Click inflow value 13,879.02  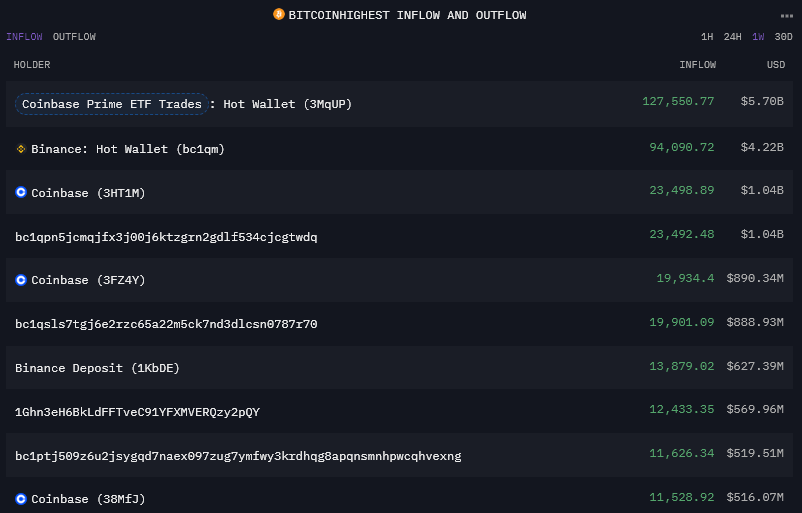click(682, 366)
